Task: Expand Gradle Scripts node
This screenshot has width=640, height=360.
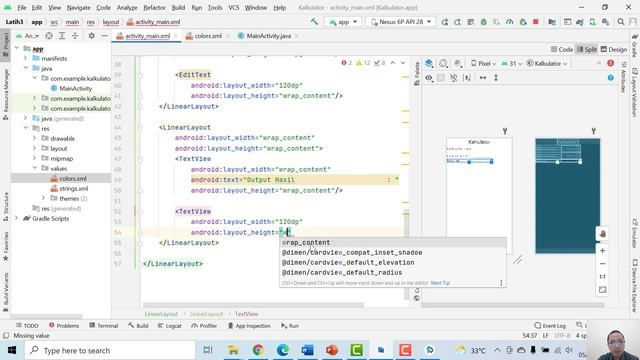Action: 17,218
